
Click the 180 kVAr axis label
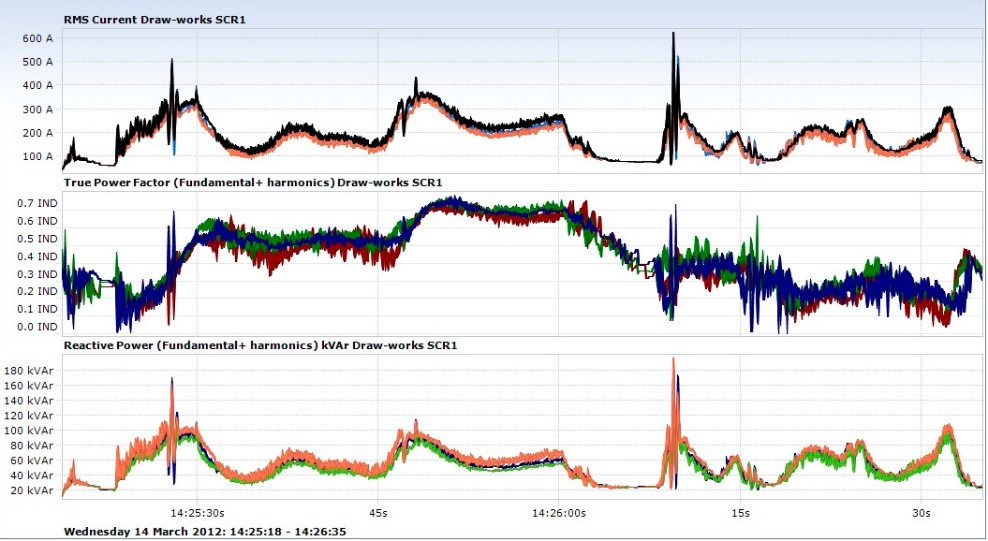29,370
